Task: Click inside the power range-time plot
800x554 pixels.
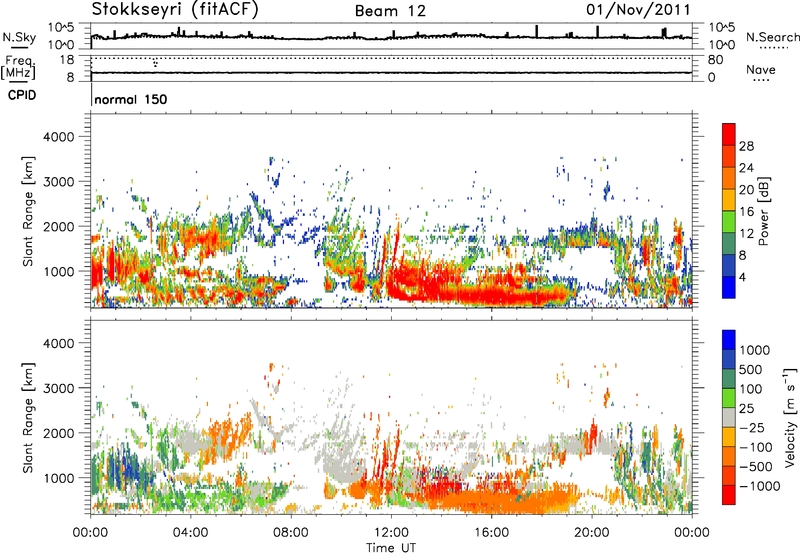Action: tap(391, 211)
